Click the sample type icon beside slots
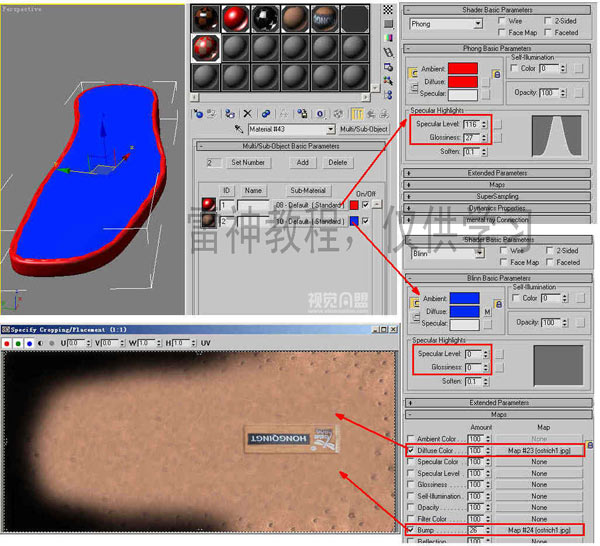 pos(389,8)
